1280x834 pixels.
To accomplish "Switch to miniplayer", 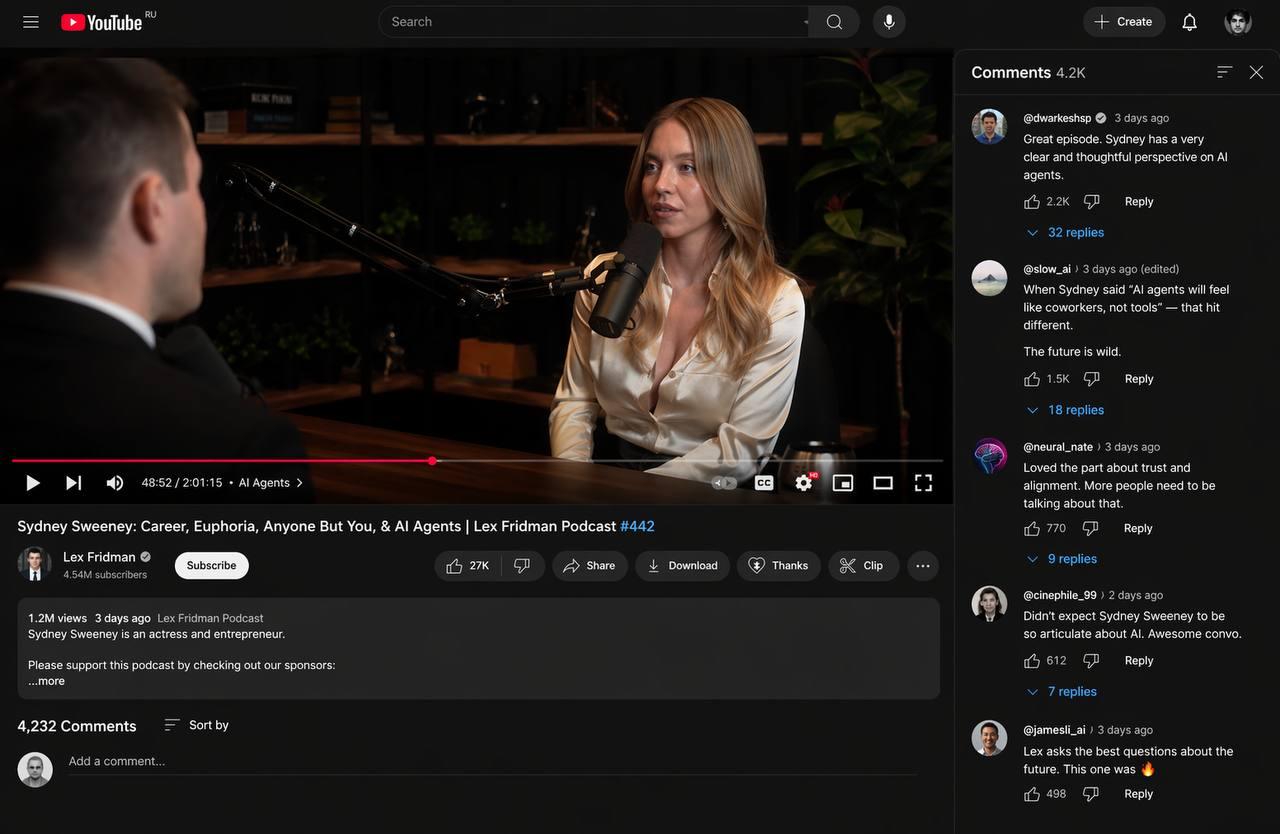I will pos(843,483).
